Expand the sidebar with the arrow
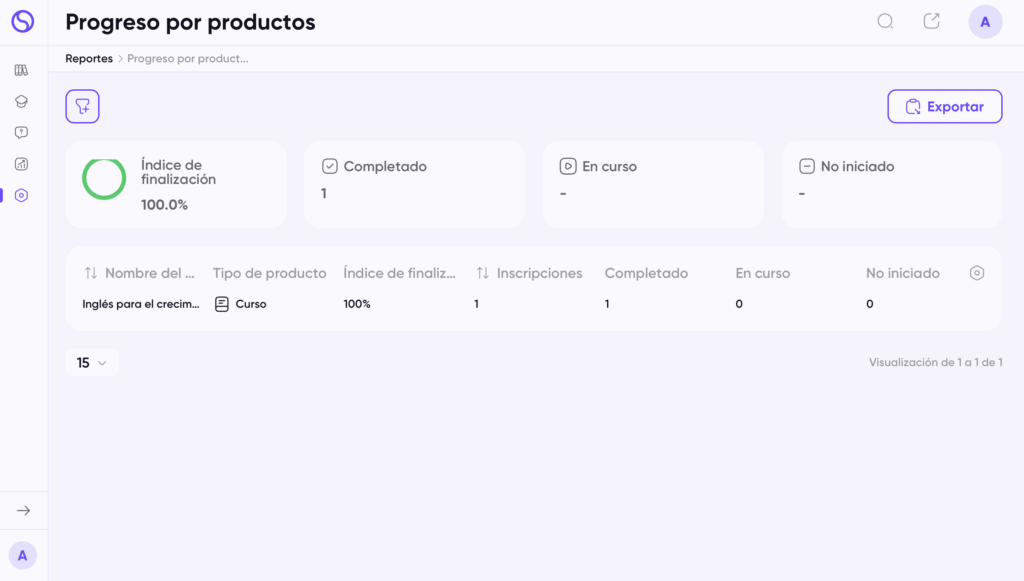Viewport: 1024px width, 581px height. [24, 510]
